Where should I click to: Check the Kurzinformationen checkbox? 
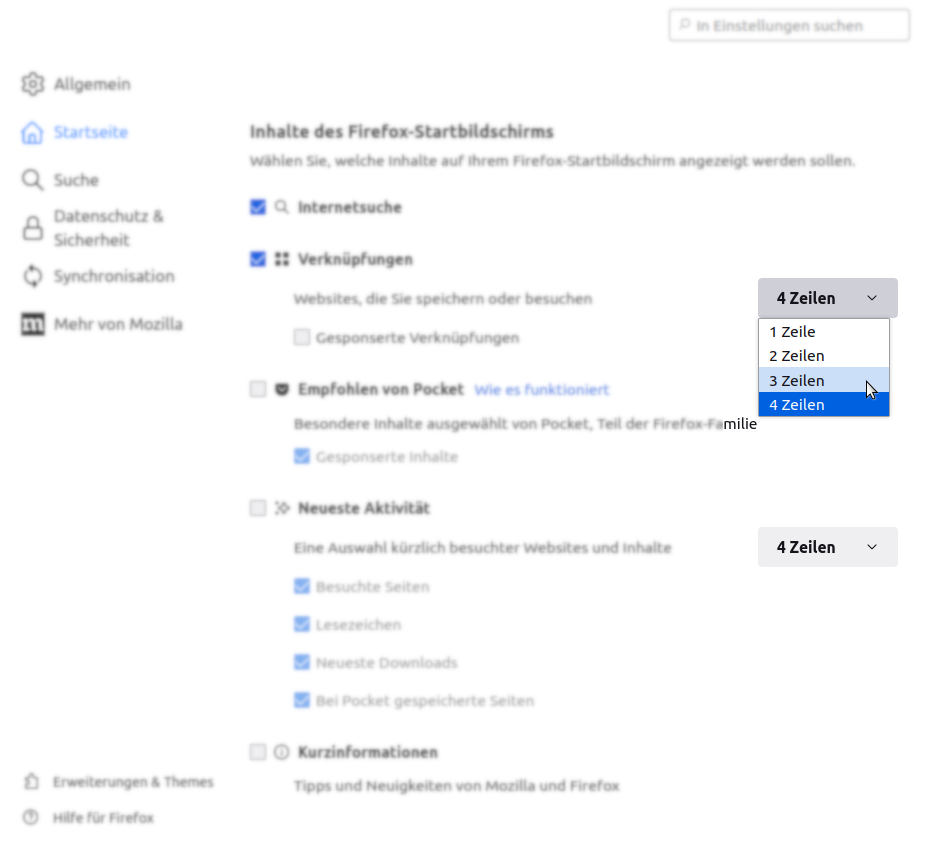[x=258, y=752]
